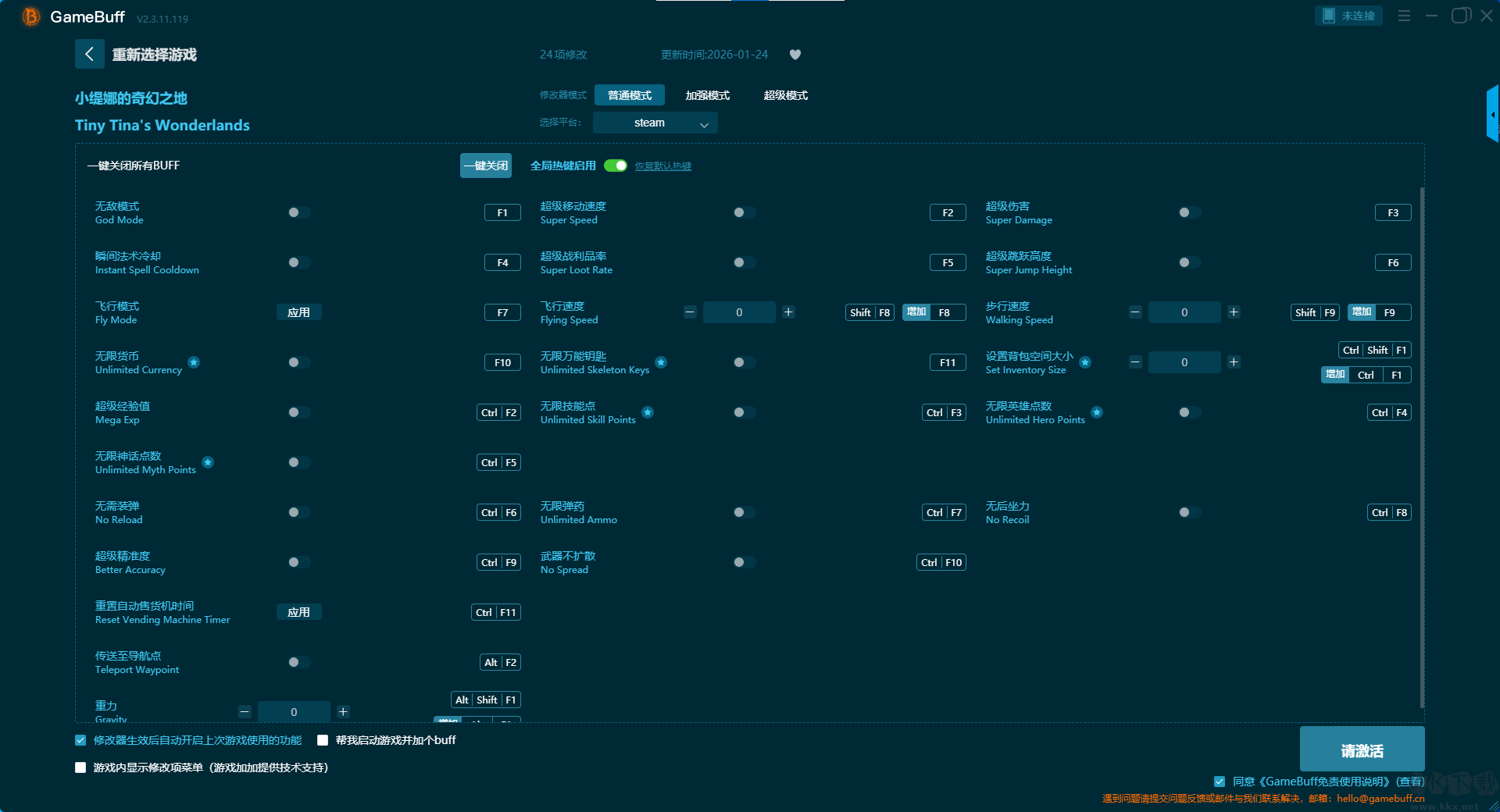Click the cheat list vertical scrollbar
1500x812 pixels.
(1422, 447)
